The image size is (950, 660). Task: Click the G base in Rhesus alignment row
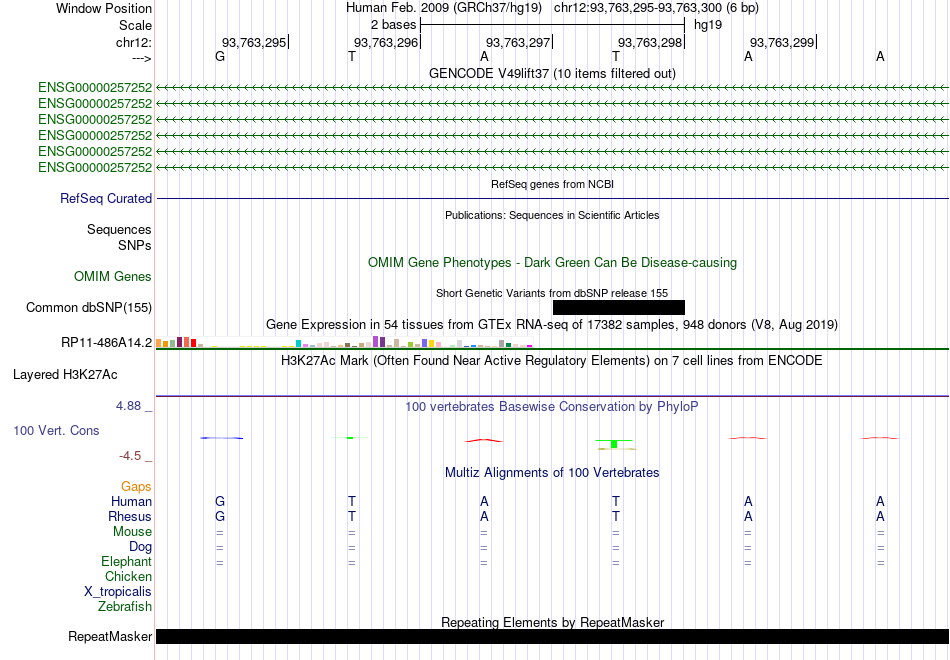pyautogui.click(x=220, y=516)
